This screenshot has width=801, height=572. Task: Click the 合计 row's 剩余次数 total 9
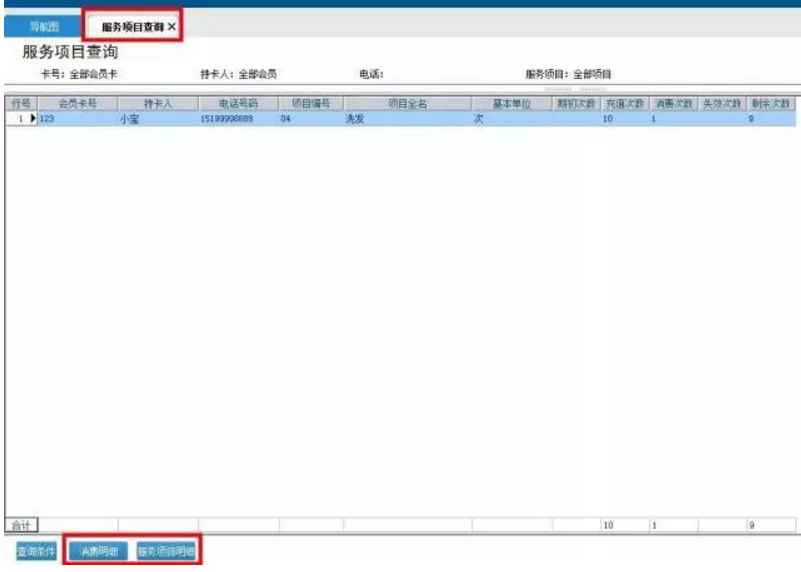(x=771, y=525)
